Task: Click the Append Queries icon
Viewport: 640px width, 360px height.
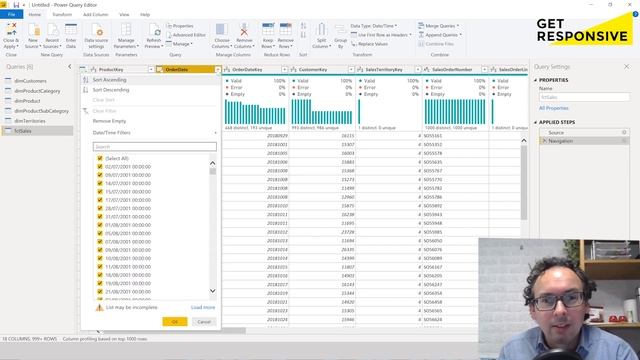Action: point(421,35)
